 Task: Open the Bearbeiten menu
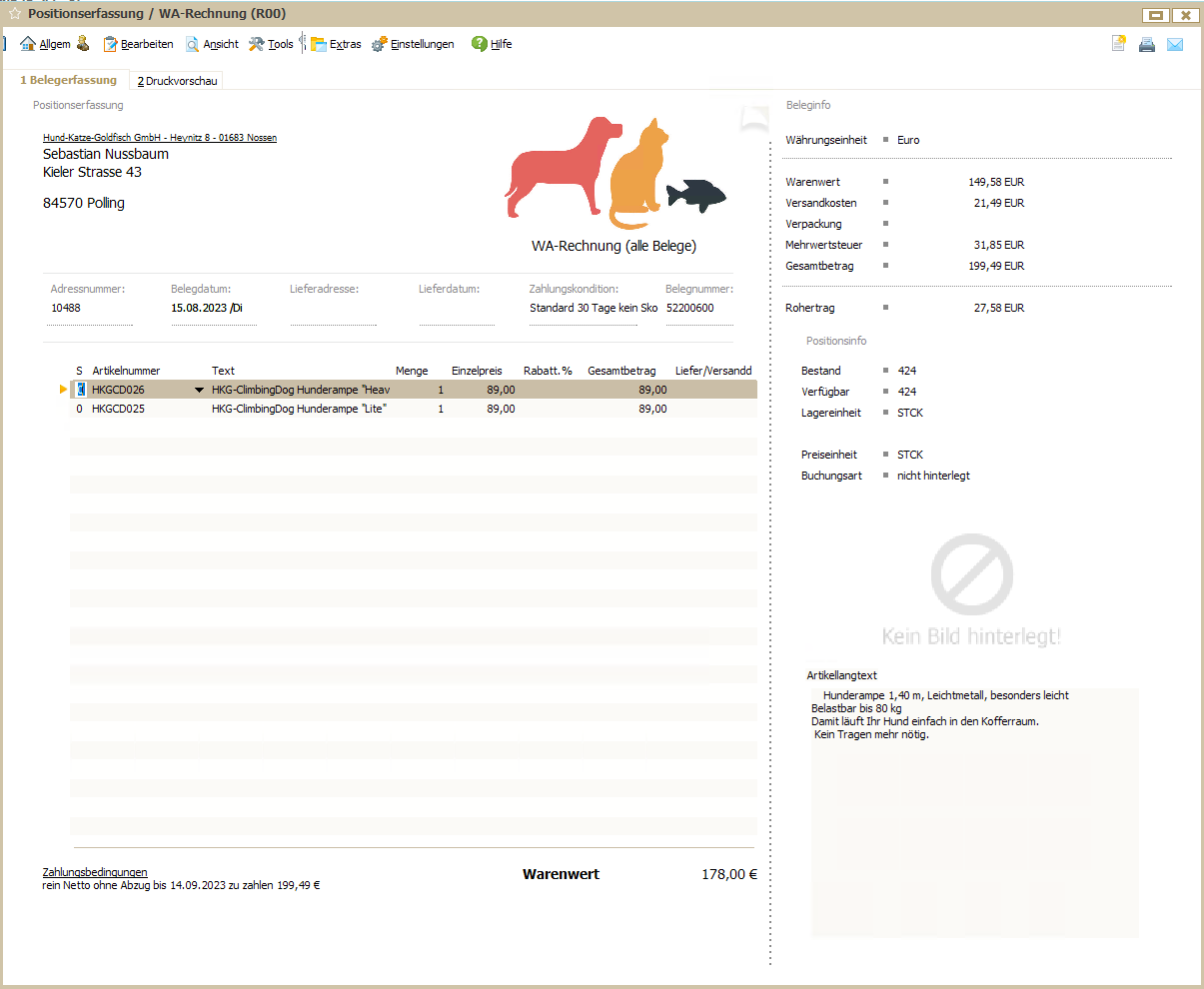(x=138, y=44)
